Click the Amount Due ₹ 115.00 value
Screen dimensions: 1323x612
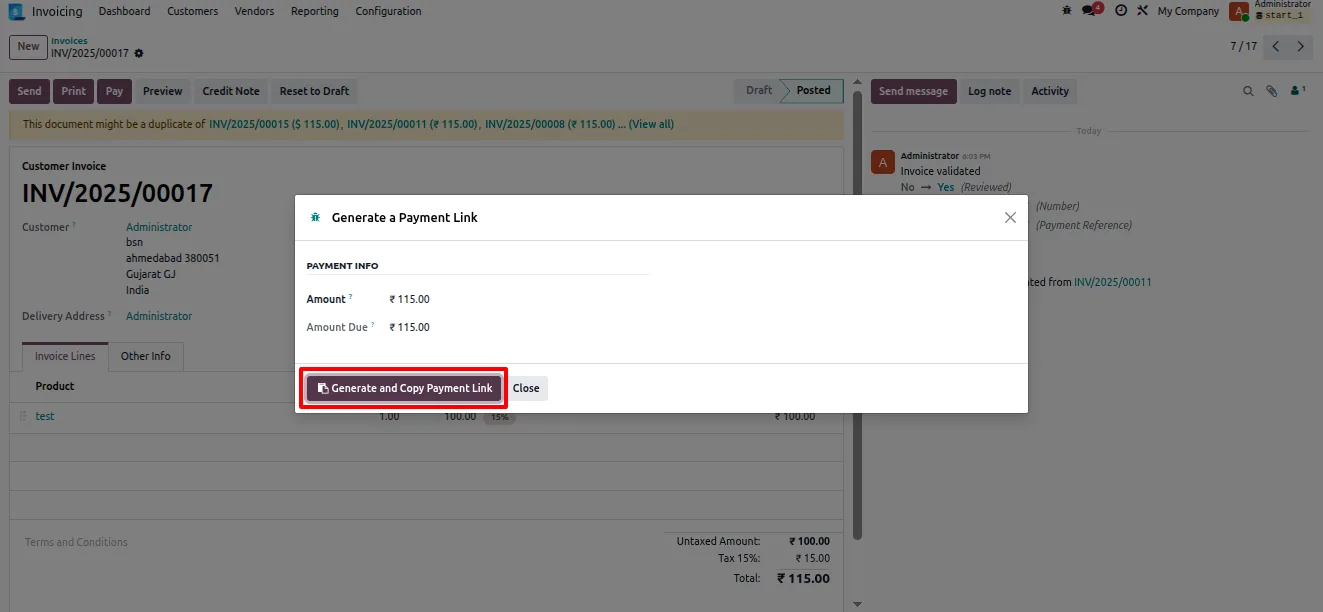coord(409,327)
